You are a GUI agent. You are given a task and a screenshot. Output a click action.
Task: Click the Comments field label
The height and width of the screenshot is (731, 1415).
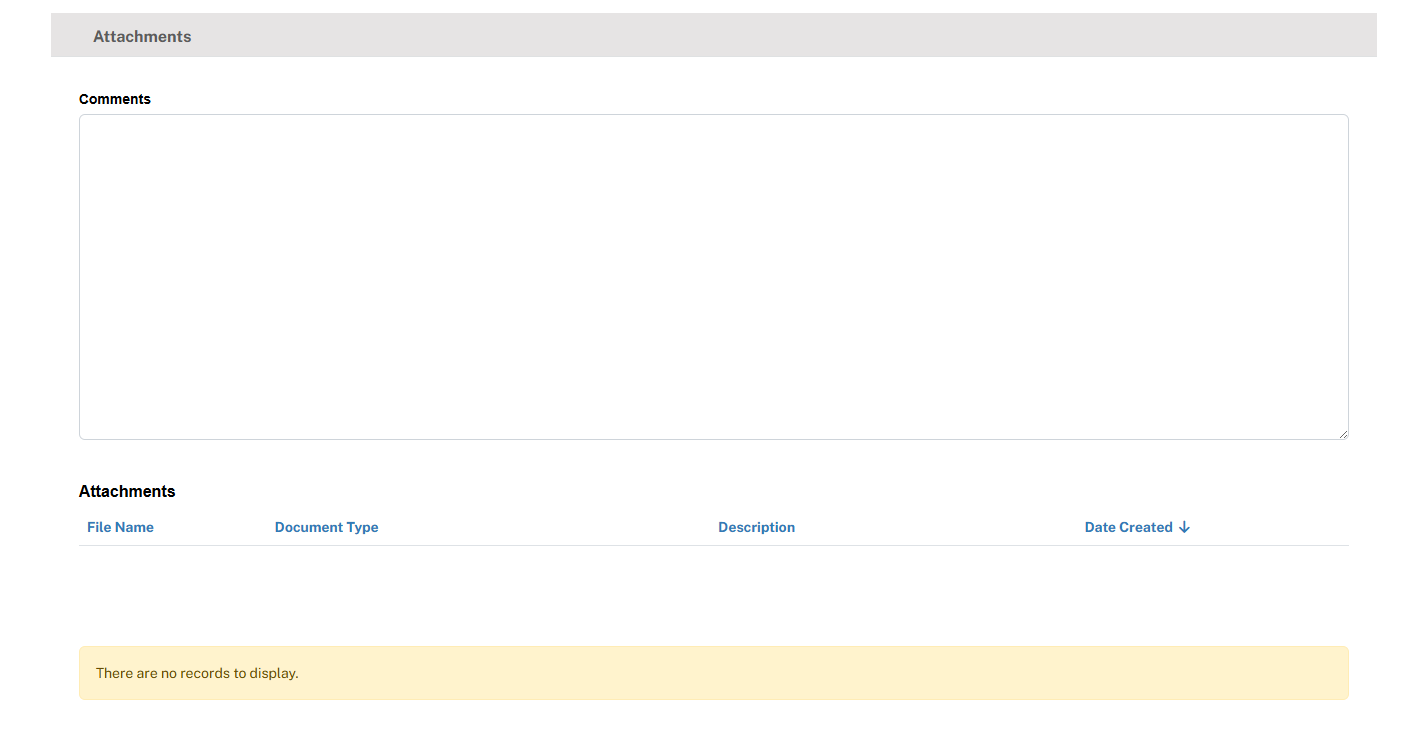pyautogui.click(x=115, y=99)
